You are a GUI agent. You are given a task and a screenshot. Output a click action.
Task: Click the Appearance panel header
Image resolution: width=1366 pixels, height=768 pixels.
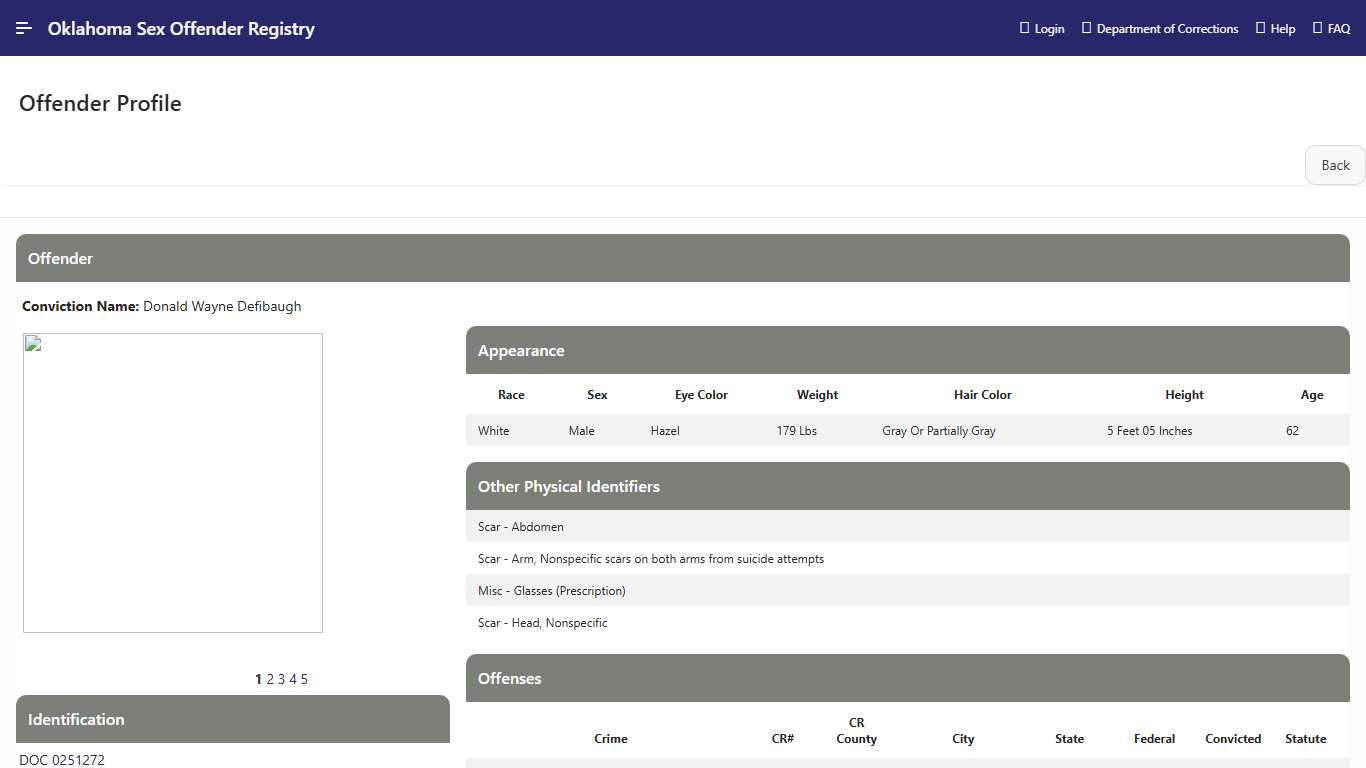point(521,350)
